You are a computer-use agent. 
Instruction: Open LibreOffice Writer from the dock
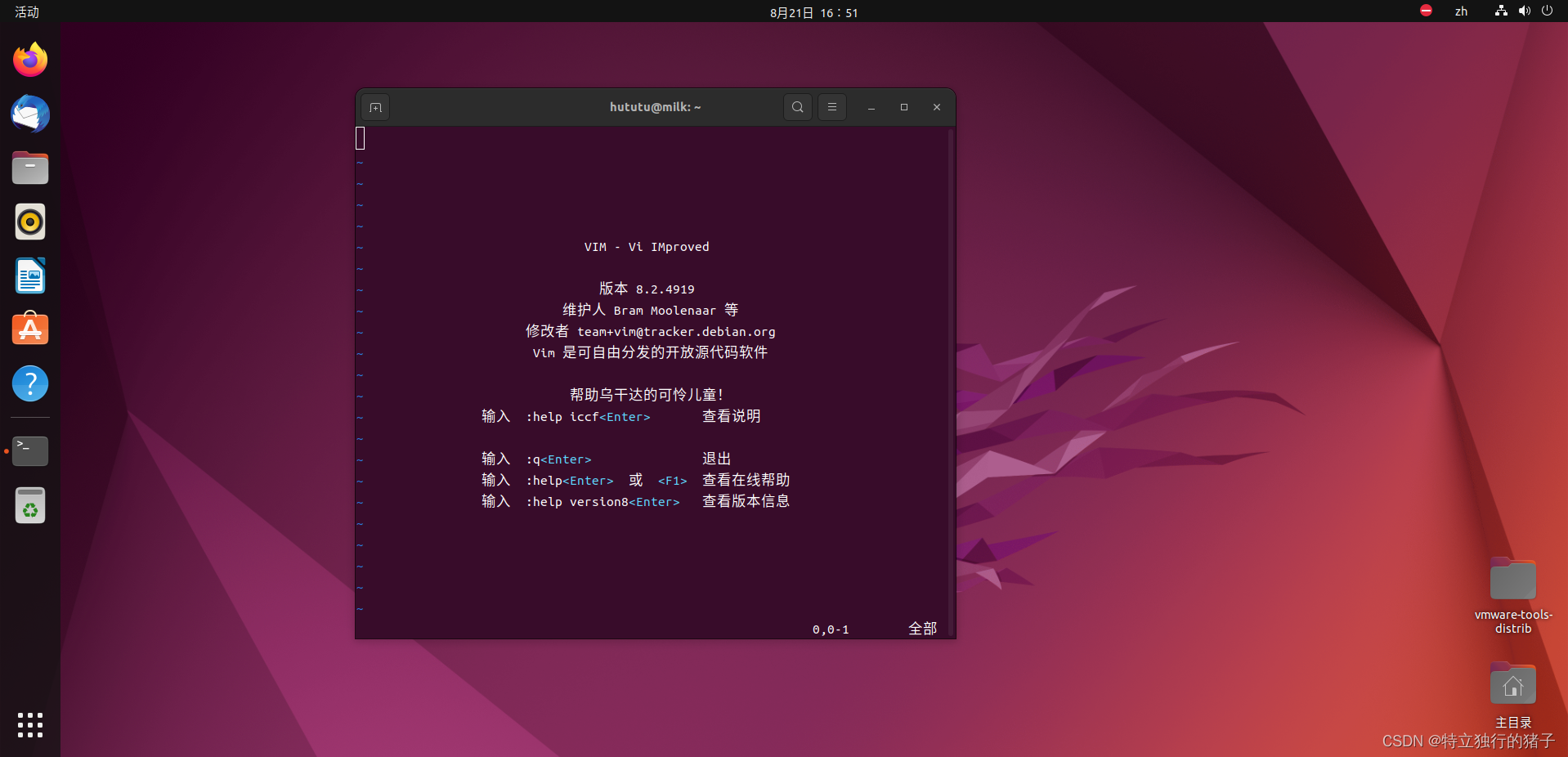[30, 276]
